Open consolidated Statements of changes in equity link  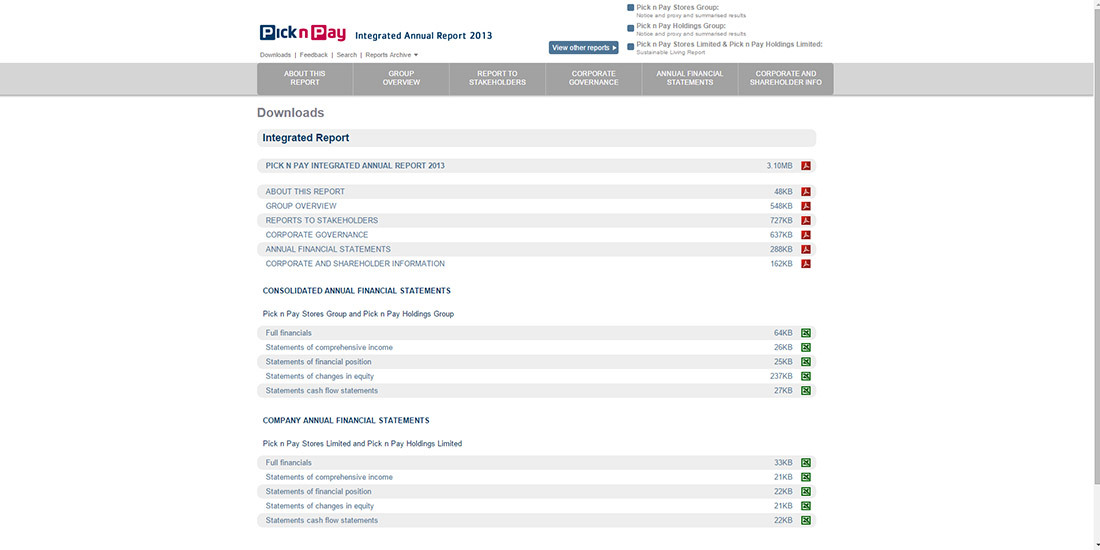point(320,376)
